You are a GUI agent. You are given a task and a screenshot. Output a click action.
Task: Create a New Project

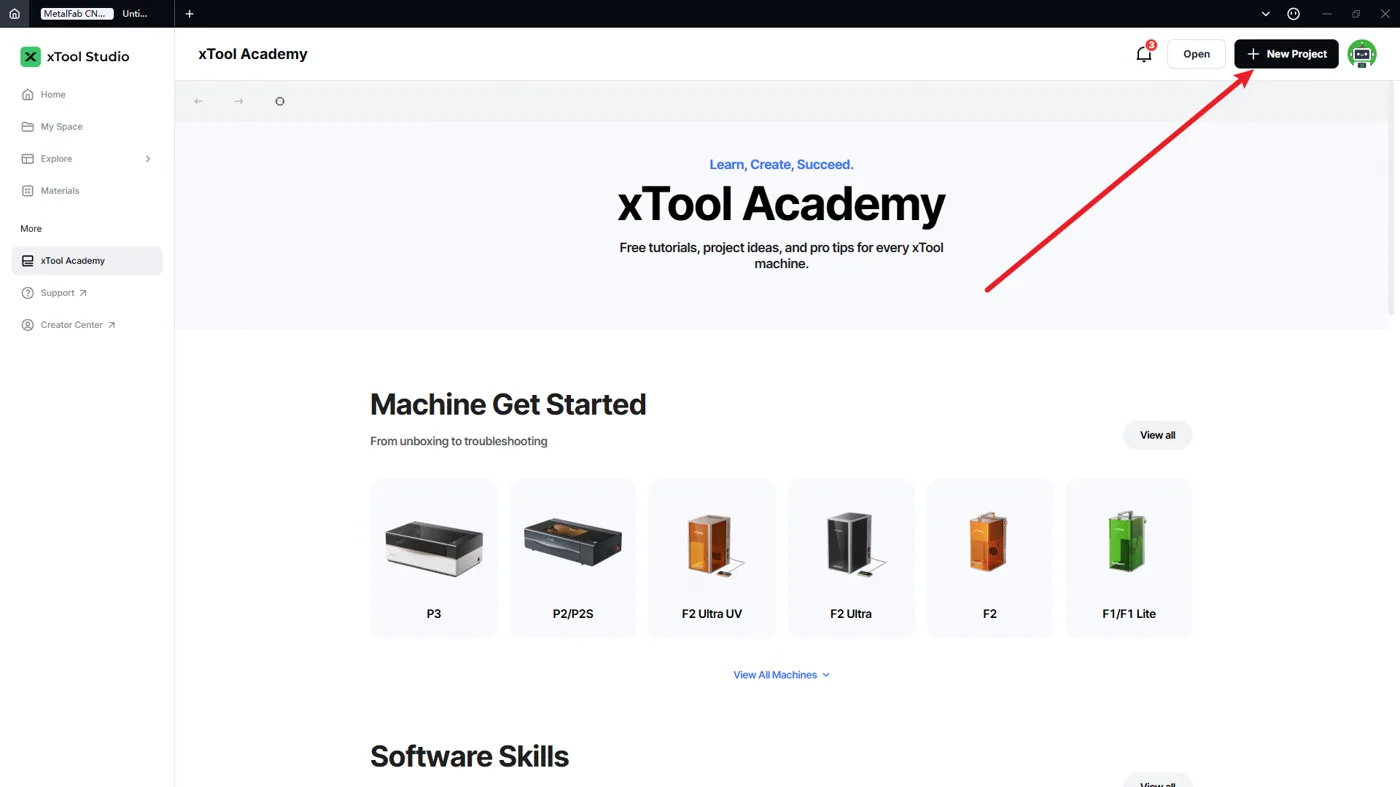point(1286,54)
